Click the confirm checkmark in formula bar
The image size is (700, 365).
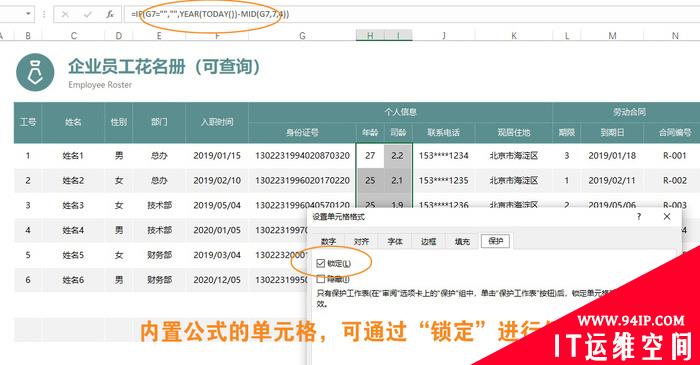click(87, 14)
